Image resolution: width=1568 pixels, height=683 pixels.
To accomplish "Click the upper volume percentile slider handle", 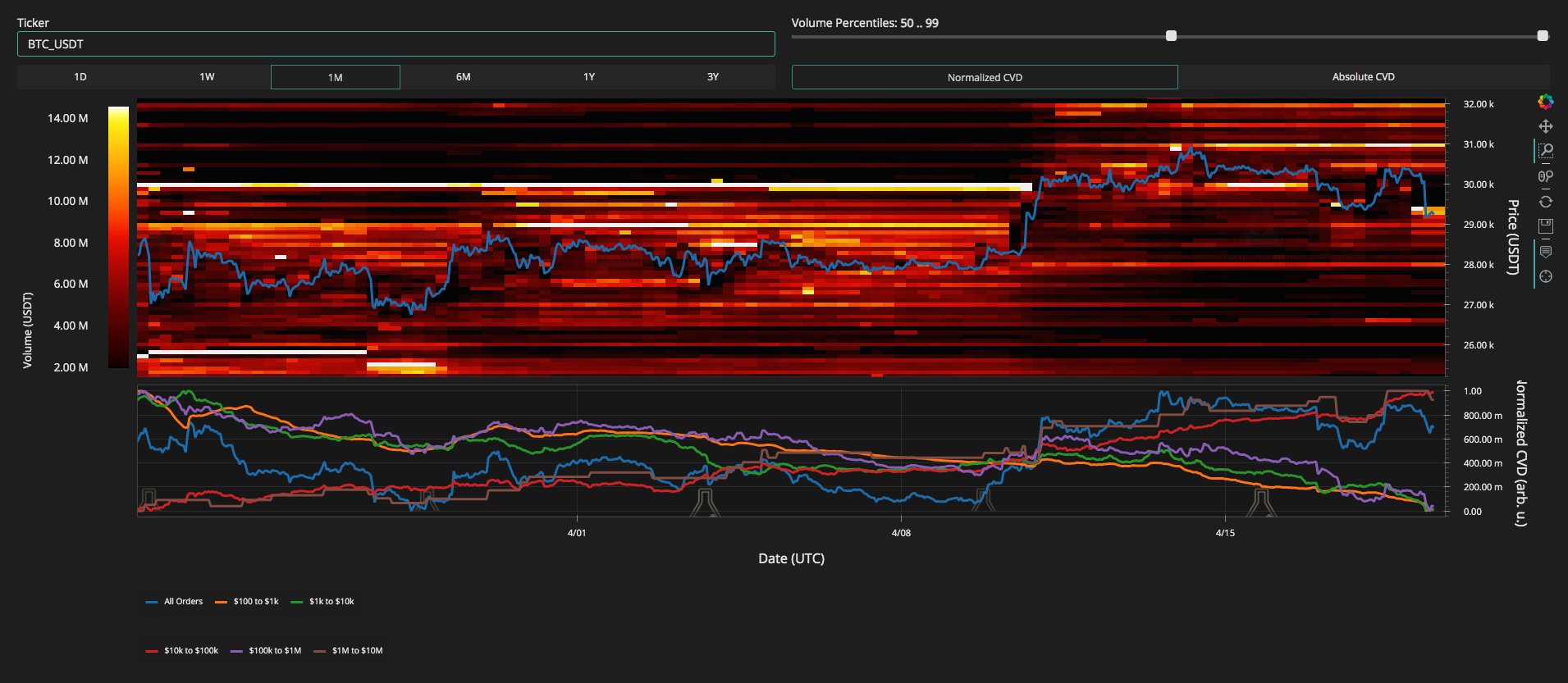I will pyautogui.click(x=1543, y=36).
